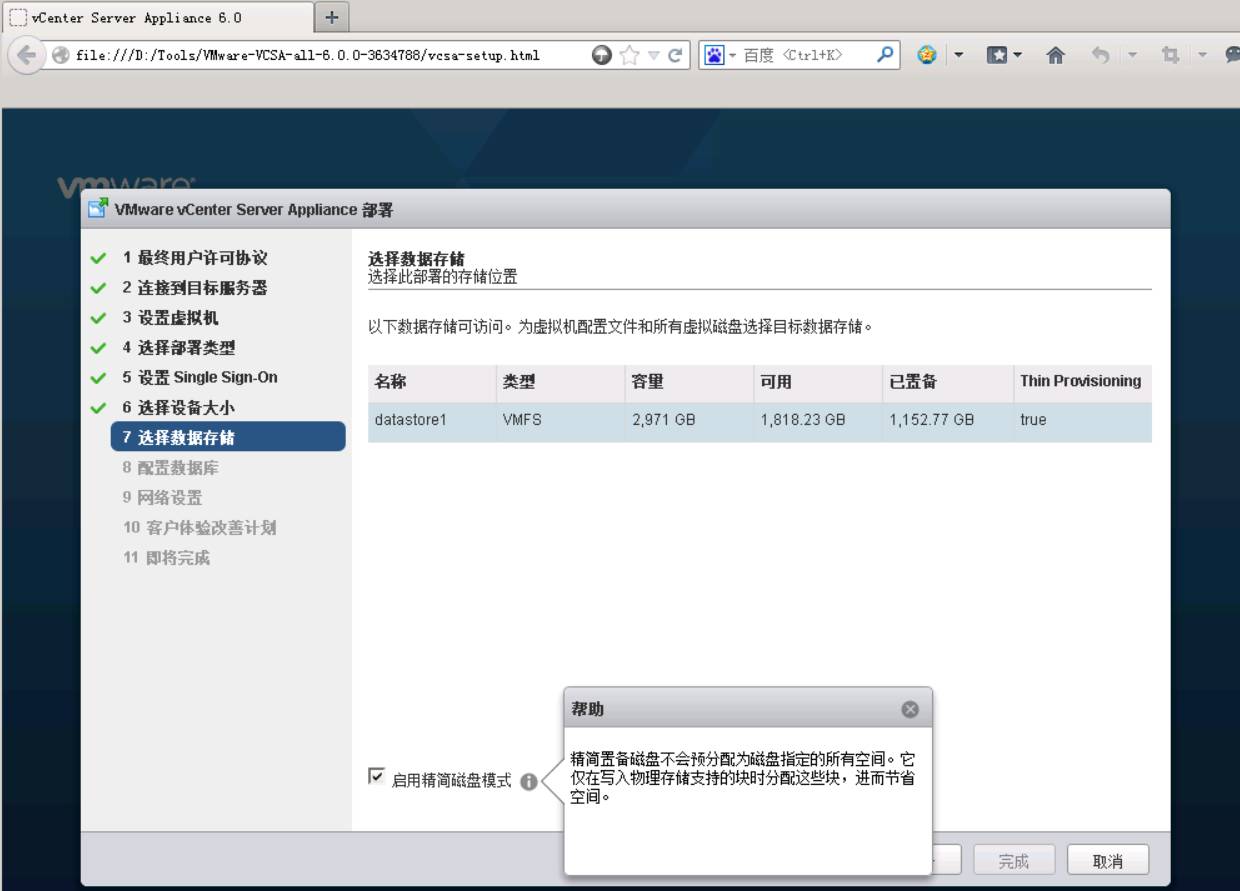Screen dimensions: 1240x891
Task: Click the 2,971 GB capacity cell
Action: (664, 420)
